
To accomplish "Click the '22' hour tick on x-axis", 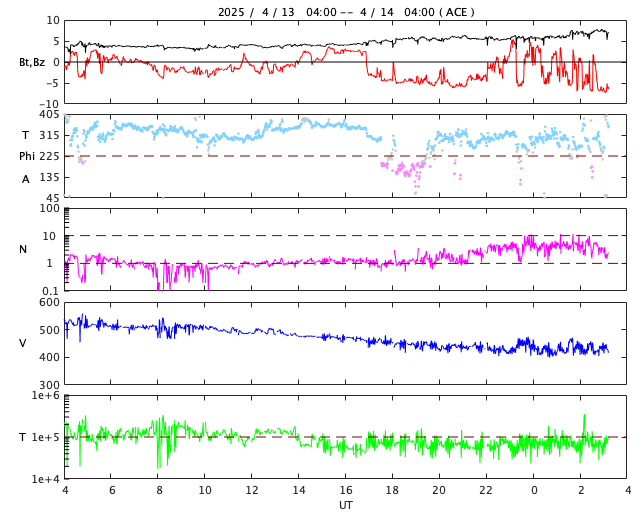I will coord(486,490).
